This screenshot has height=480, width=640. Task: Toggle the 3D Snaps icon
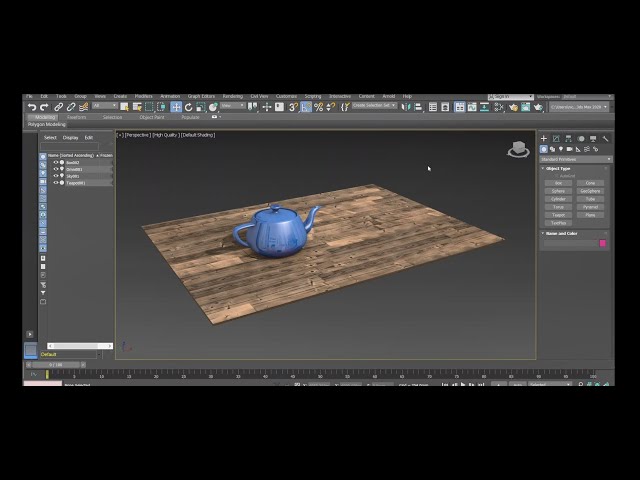[293, 107]
